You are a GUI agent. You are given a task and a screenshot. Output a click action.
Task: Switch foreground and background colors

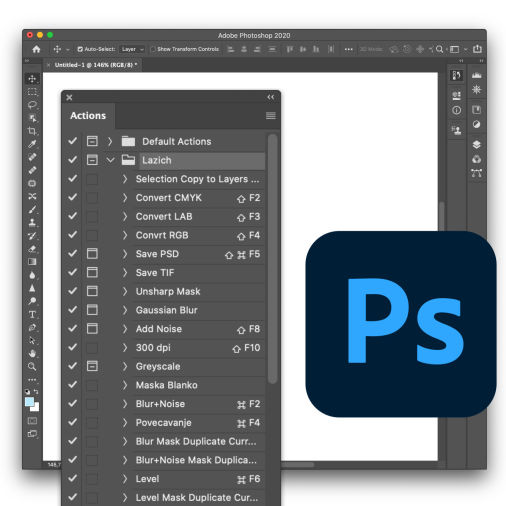[36, 392]
